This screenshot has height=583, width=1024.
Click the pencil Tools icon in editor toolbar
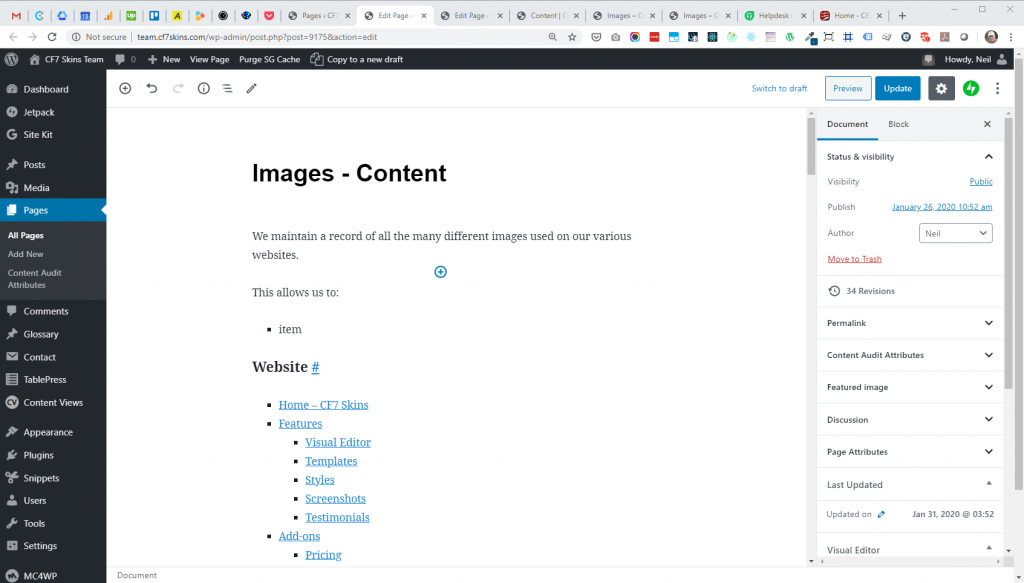[252, 88]
